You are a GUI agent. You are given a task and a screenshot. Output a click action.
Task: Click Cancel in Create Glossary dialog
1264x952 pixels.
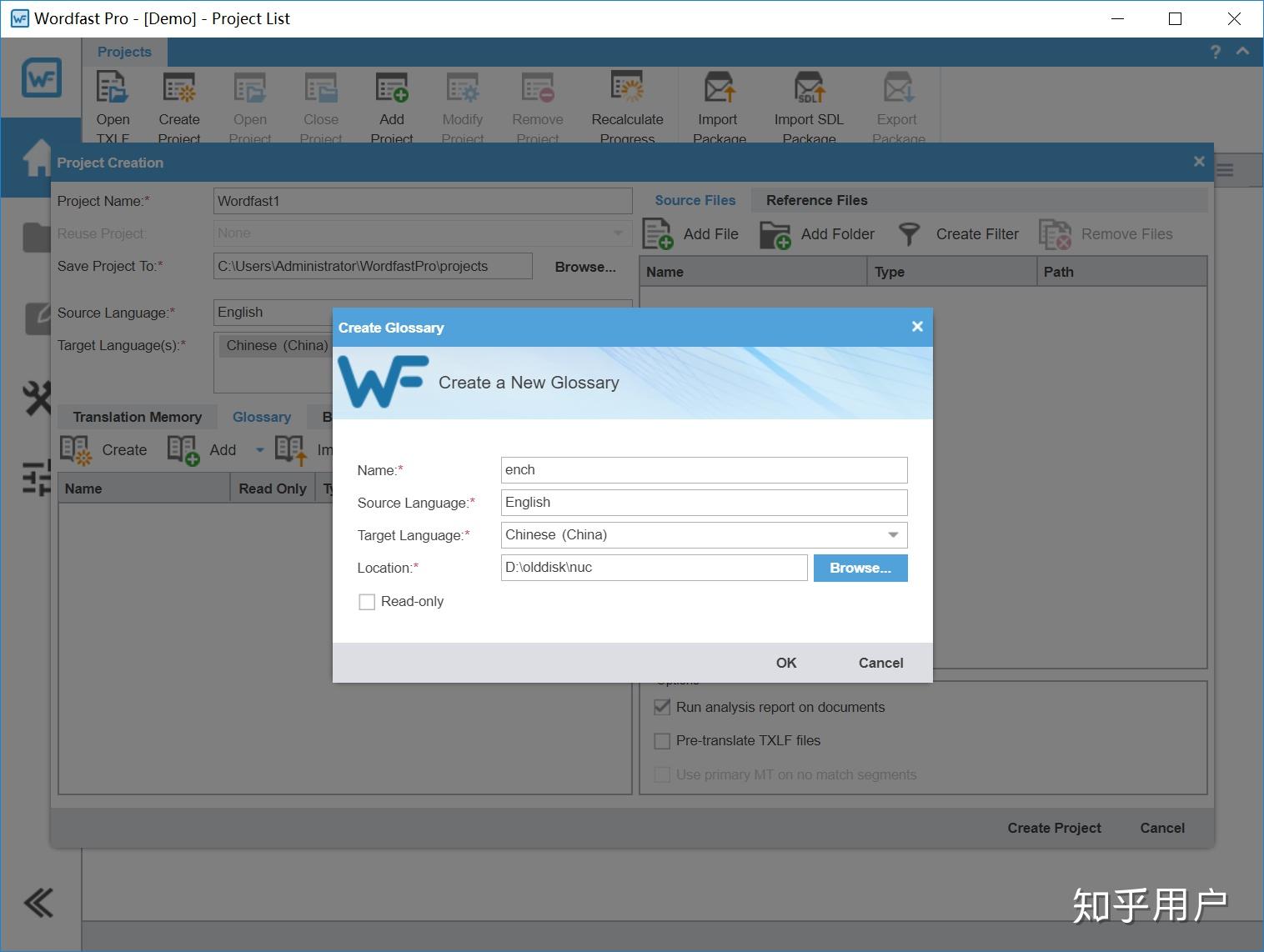880,663
